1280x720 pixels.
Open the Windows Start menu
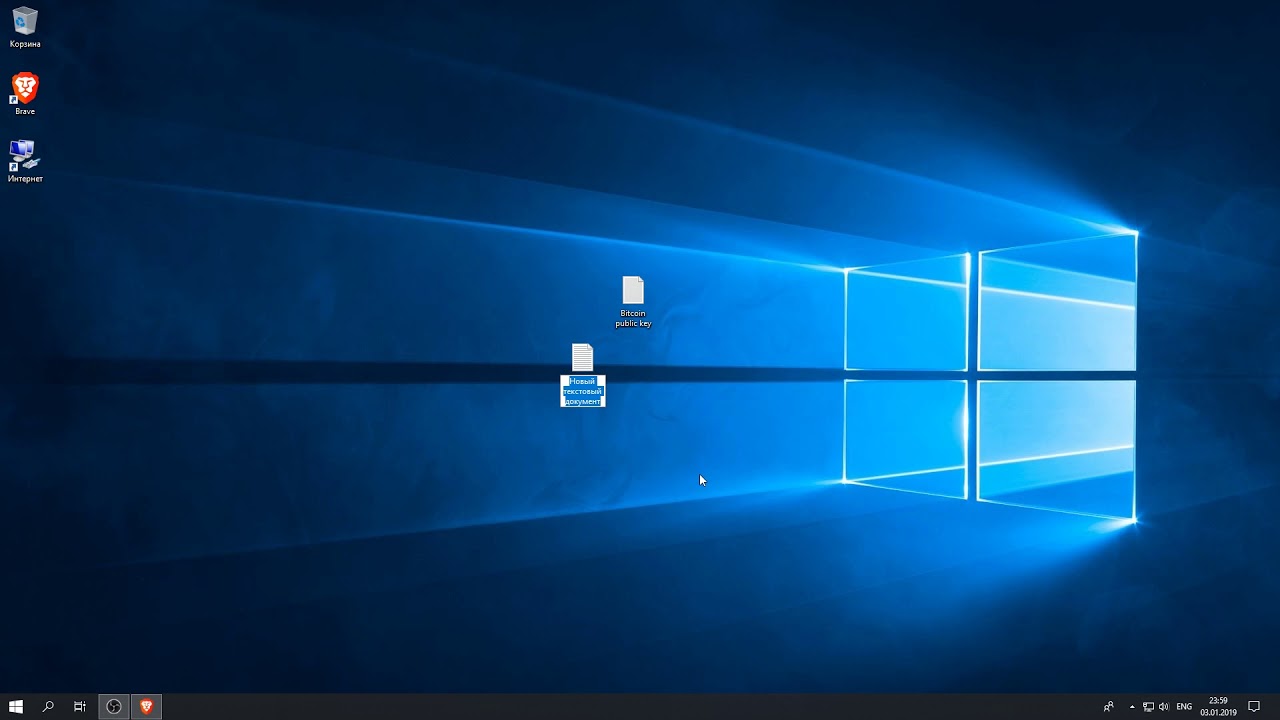click(16, 706)
